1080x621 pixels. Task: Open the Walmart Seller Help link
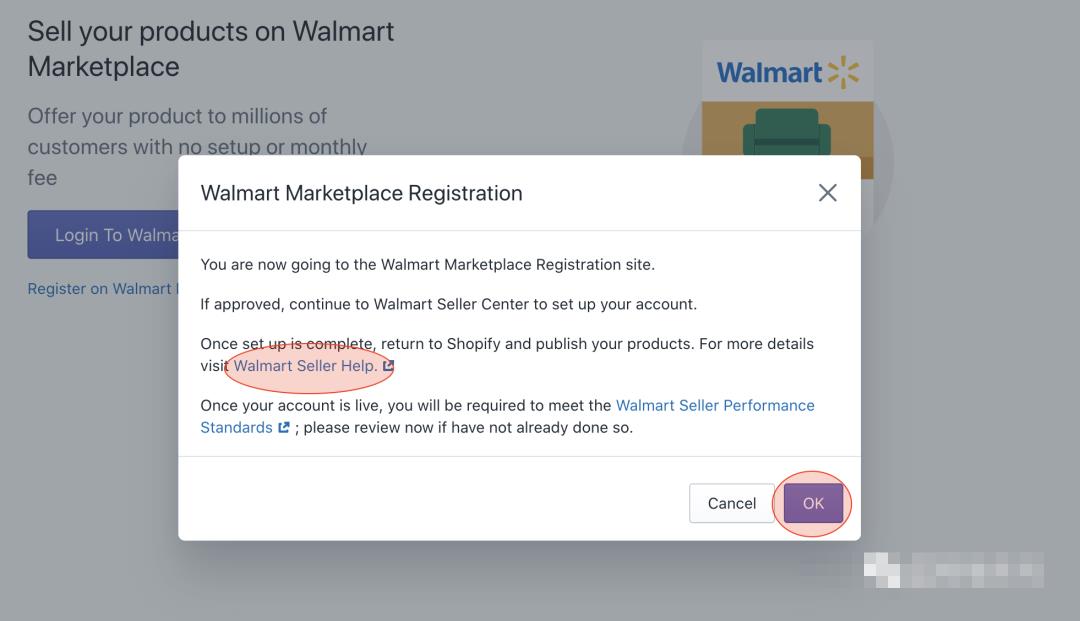305,366
